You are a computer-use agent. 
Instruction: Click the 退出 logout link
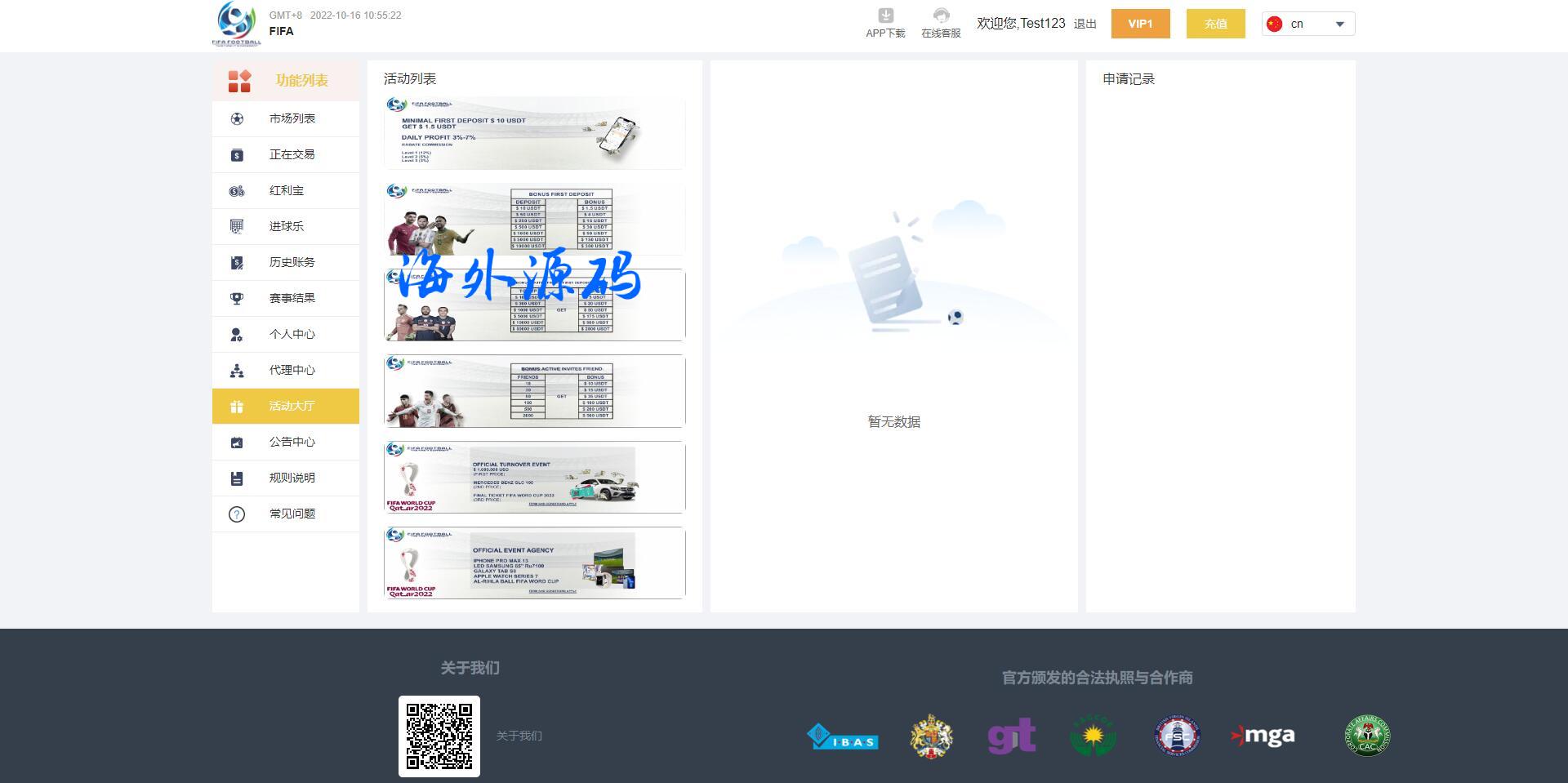pos(1085,24)
